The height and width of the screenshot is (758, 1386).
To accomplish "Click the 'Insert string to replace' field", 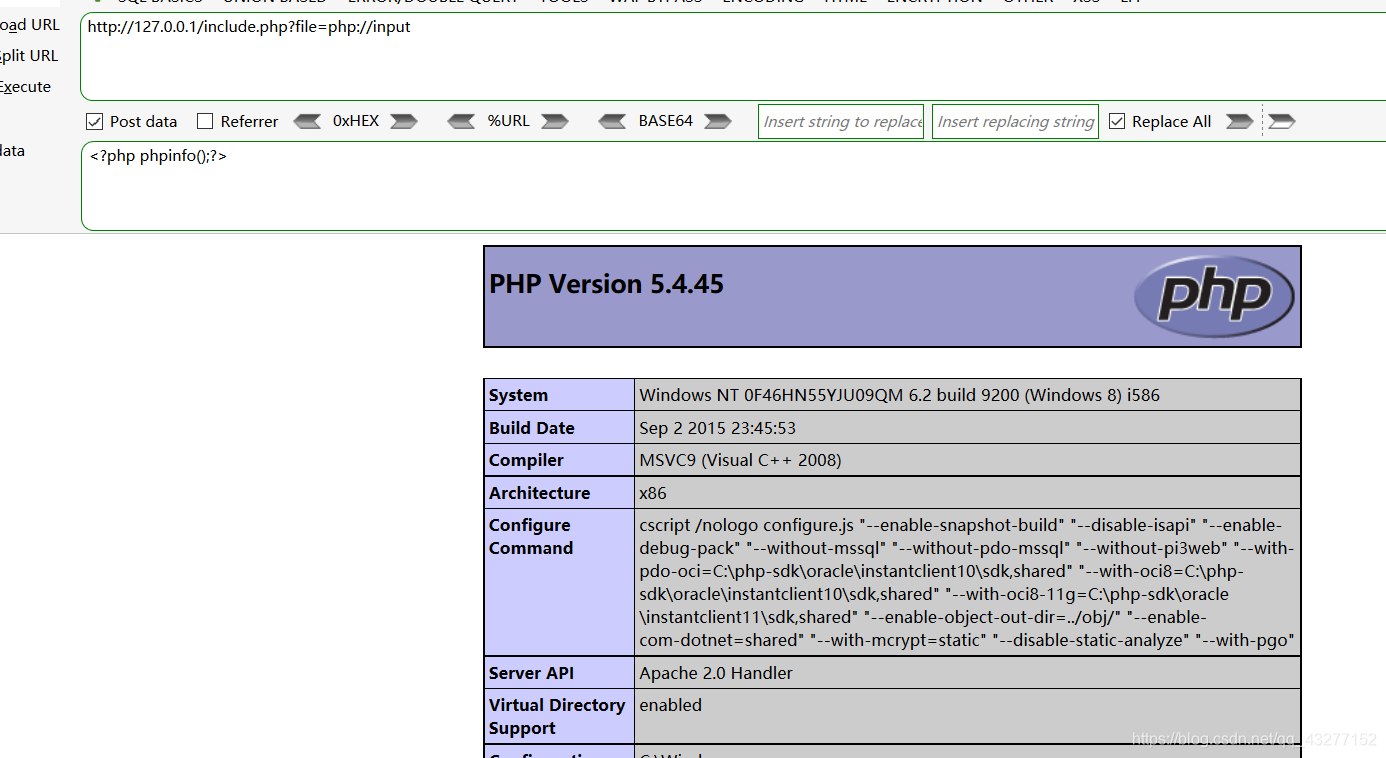I will click(841, 121).
